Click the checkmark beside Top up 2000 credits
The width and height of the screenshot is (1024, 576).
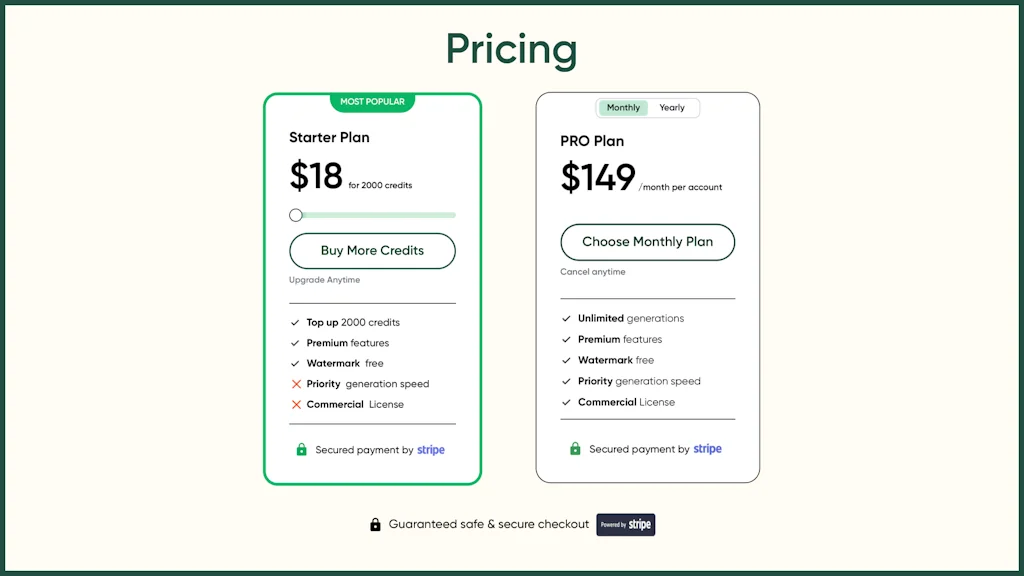tap(295, 323)
